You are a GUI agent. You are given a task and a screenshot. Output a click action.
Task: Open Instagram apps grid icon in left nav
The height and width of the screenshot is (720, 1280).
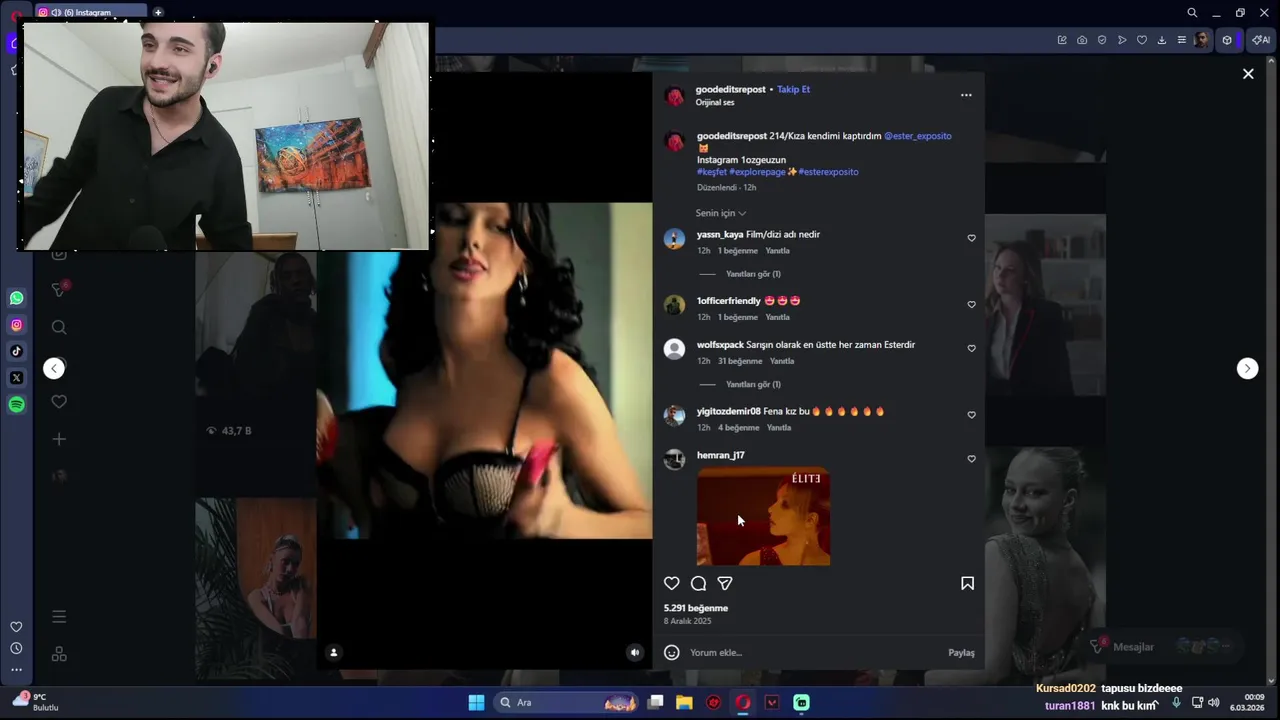pos(59,654)
